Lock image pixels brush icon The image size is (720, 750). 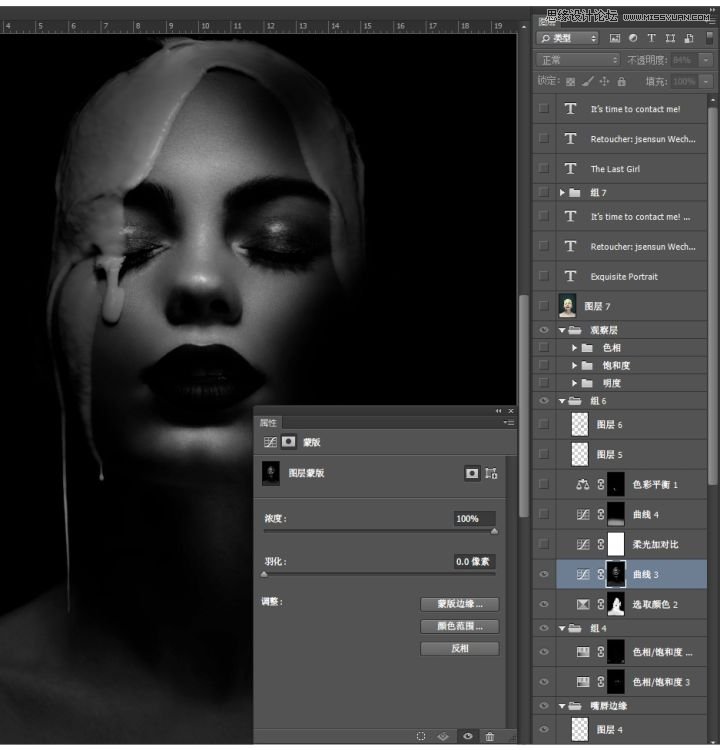click(x=587, y=82)
